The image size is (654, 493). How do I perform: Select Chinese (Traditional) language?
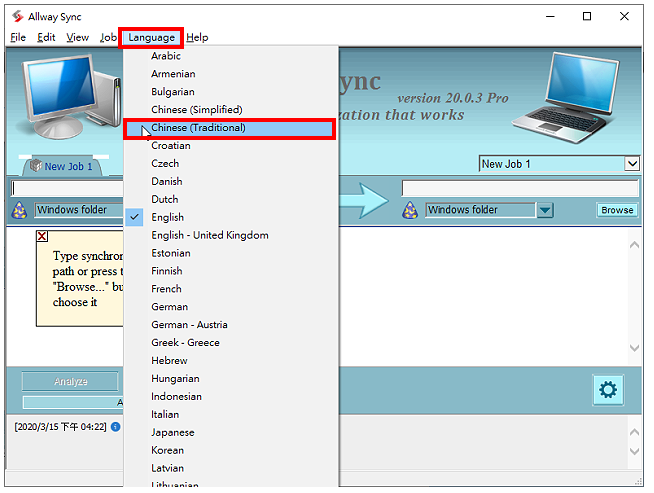[231, 128]
